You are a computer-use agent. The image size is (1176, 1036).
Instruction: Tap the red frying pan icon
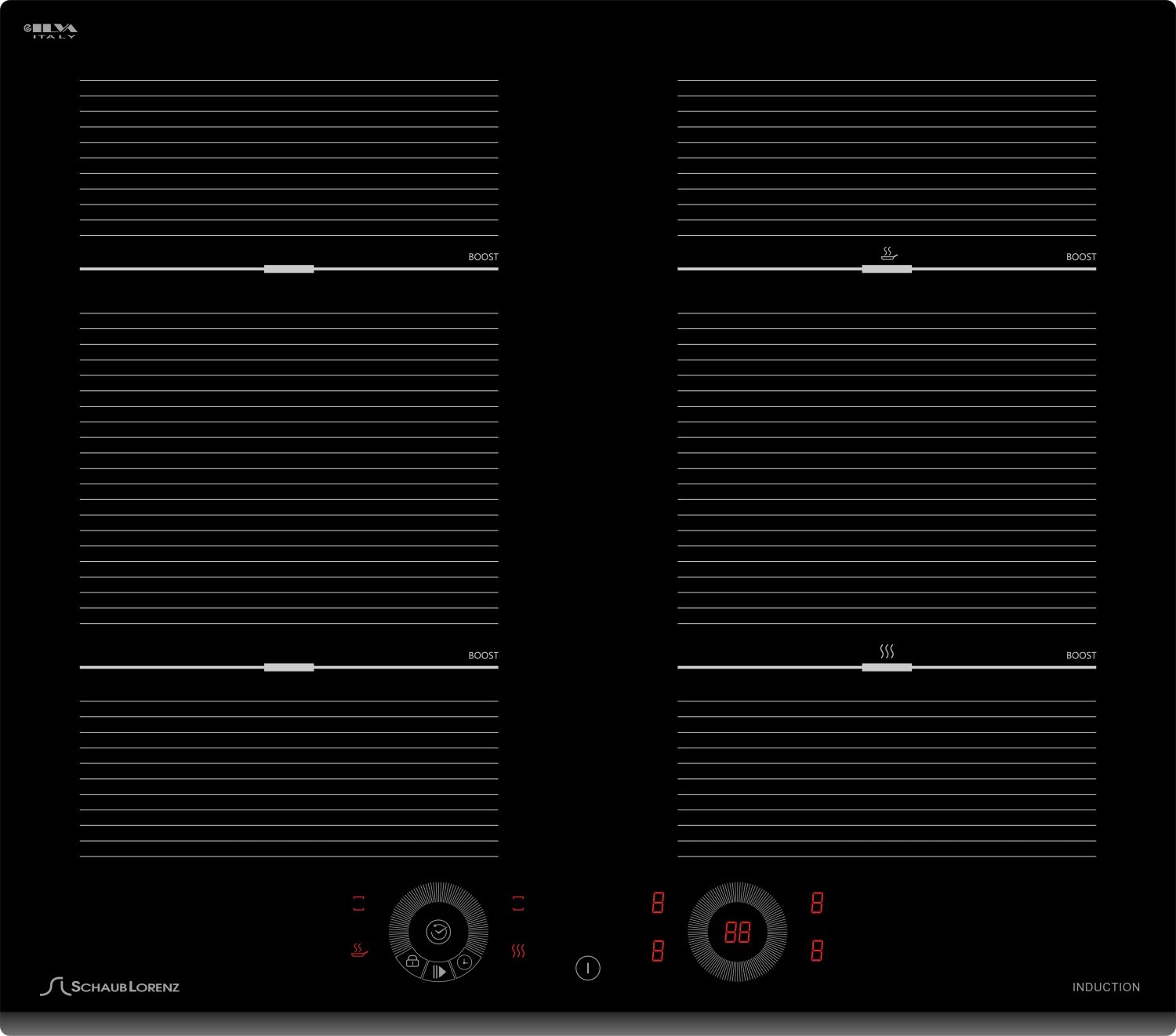point(359,951)
